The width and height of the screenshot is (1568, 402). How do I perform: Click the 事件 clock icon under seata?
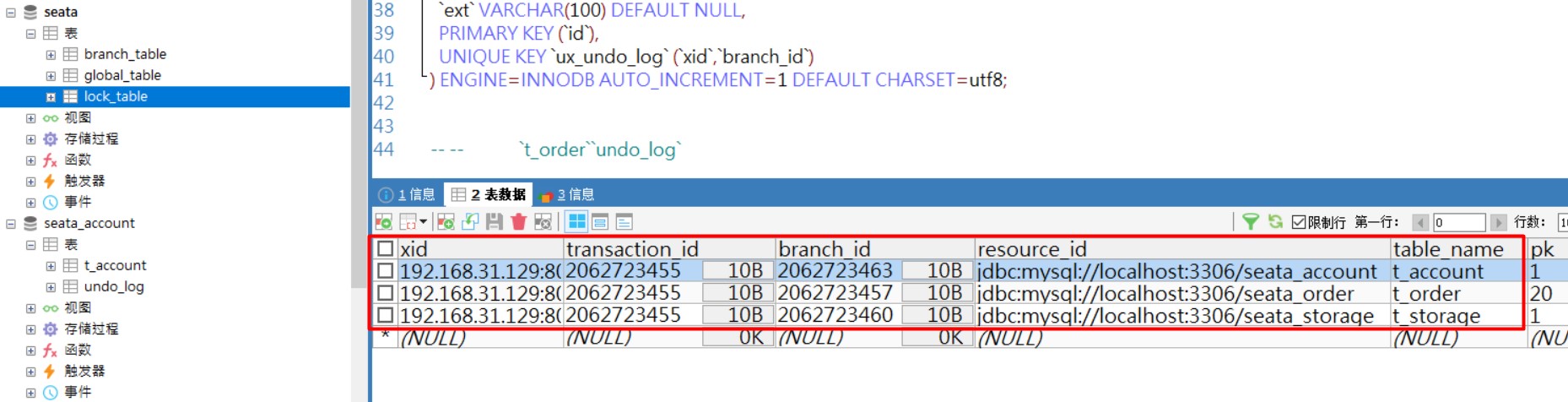click(51, 202)
